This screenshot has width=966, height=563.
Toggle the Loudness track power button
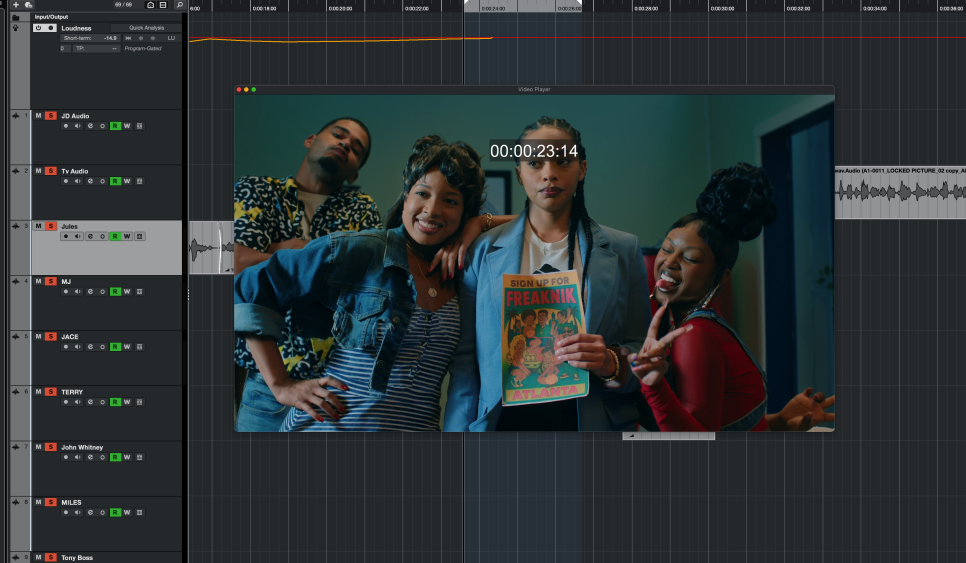point(38,28)
